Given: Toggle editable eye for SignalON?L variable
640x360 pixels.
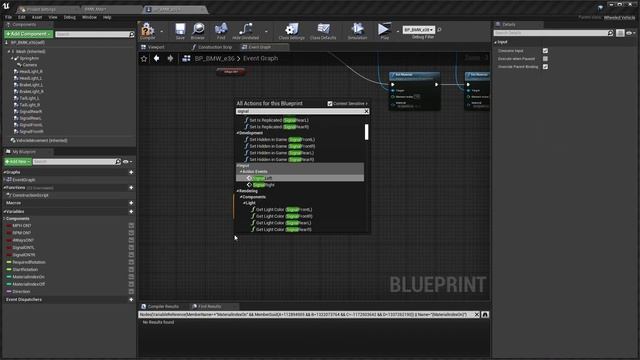Looking at the screenshot, I should click(131, 247).
